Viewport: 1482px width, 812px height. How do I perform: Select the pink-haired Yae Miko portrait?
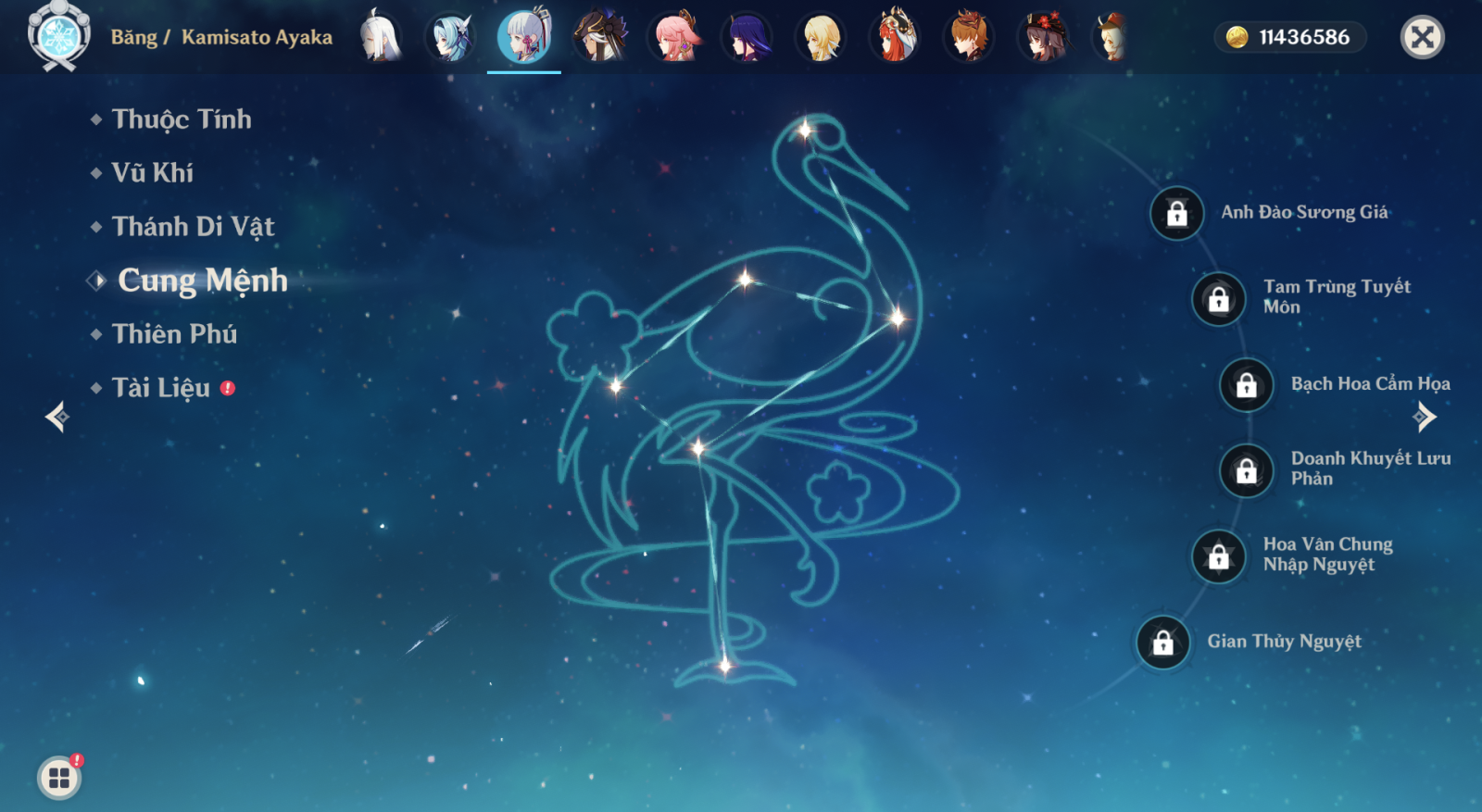click(x=674, y=37)
